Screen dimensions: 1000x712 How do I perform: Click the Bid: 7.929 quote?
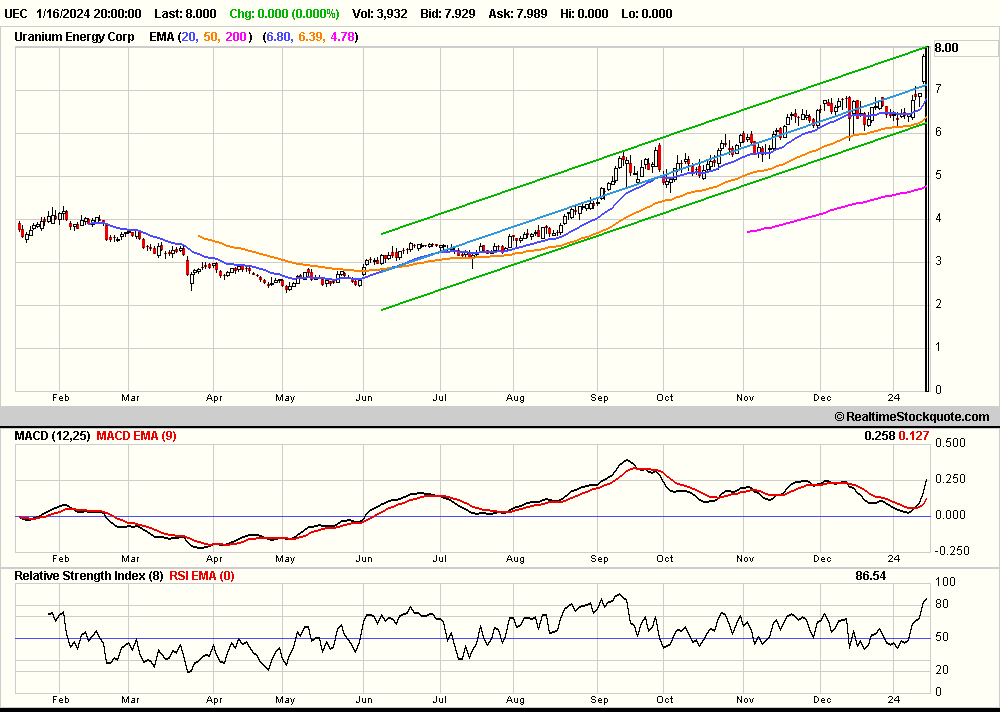tap(448, 13)
